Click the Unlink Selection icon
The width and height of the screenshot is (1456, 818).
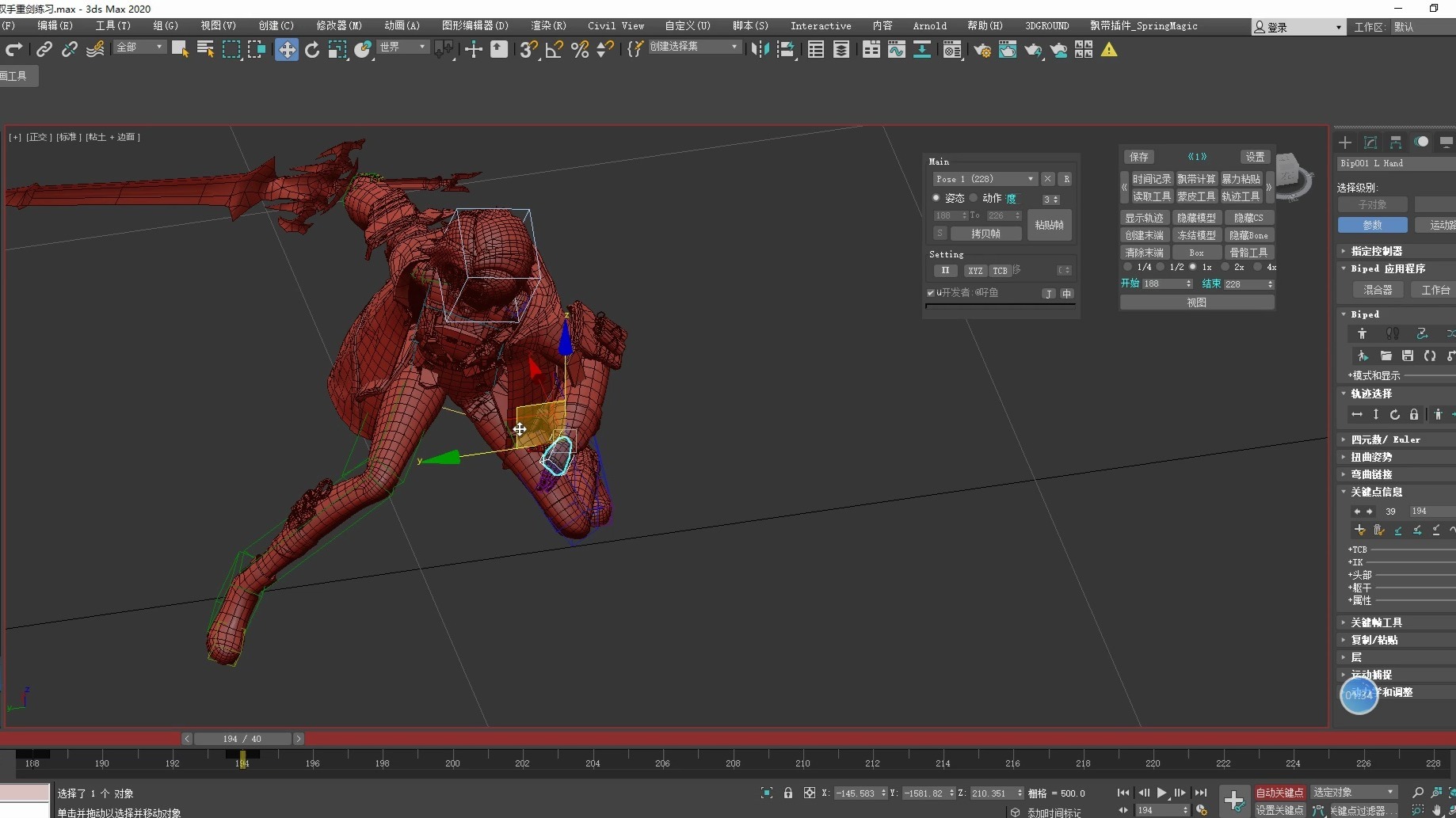point(70,50)
